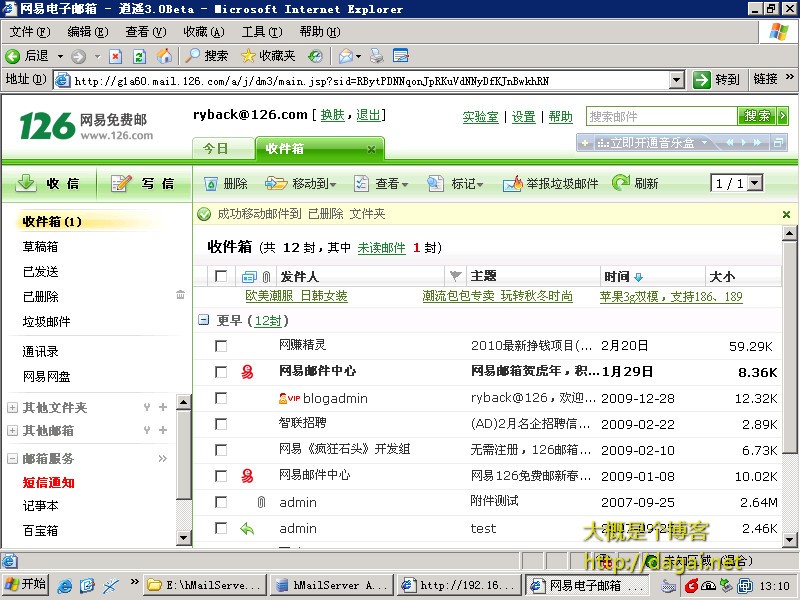The width and height of the screenshot is (800, 600).
Task: Click the 举报垃圾邮件 report spam icon
Action: click(512, 184)
